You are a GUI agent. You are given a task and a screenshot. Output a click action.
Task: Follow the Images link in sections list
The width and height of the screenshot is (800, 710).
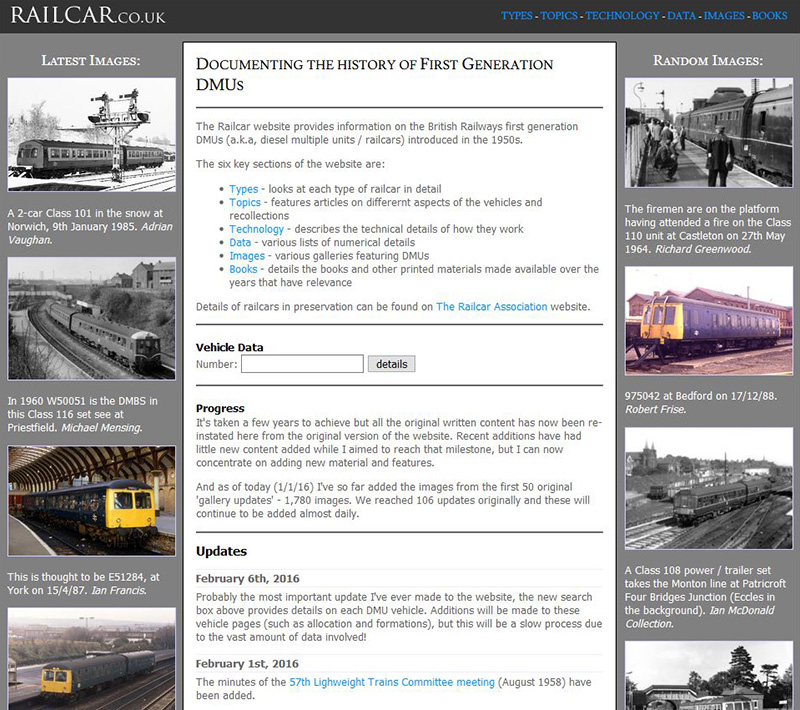tap(247, 256)
